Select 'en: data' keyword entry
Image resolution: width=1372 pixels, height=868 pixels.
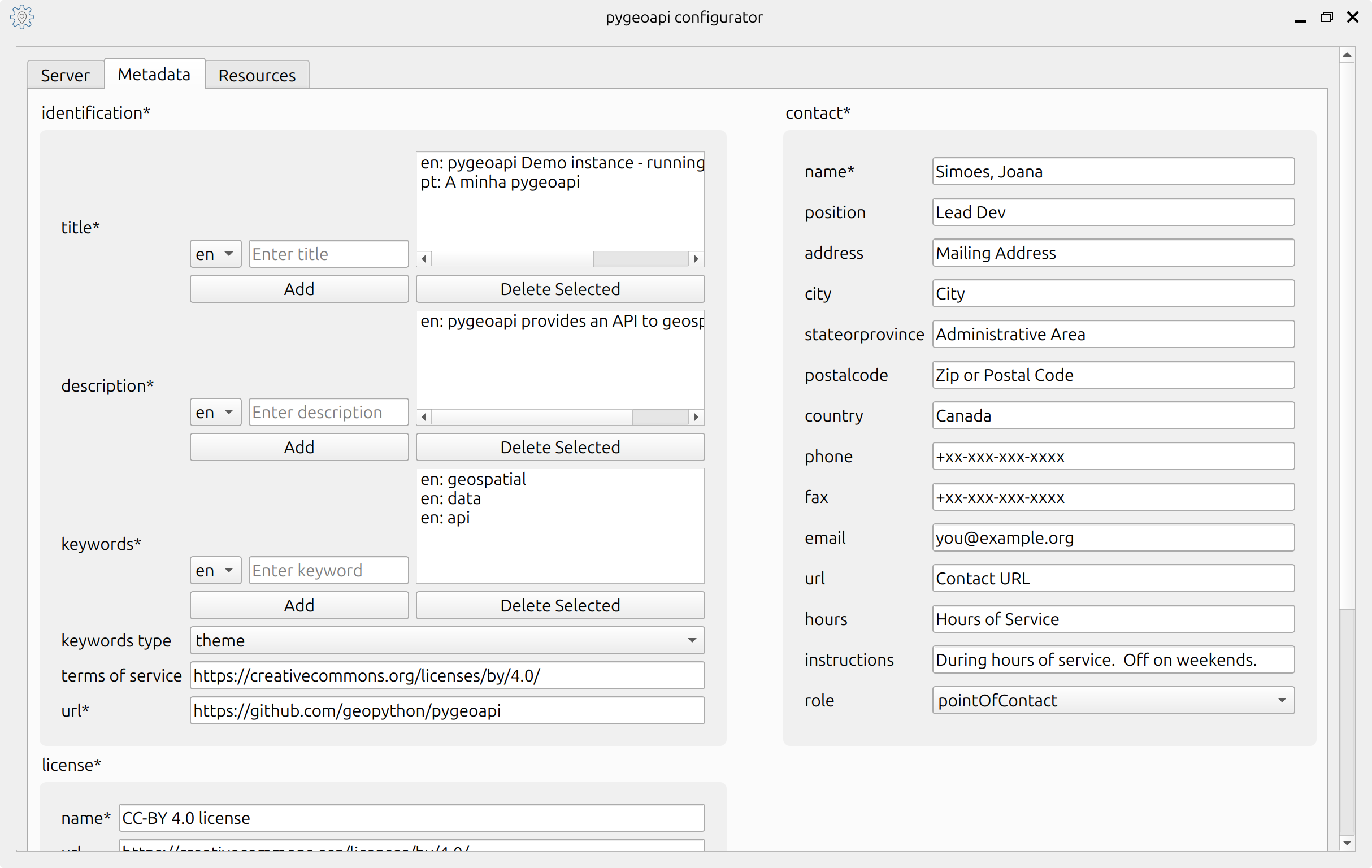tap(451, 498)
